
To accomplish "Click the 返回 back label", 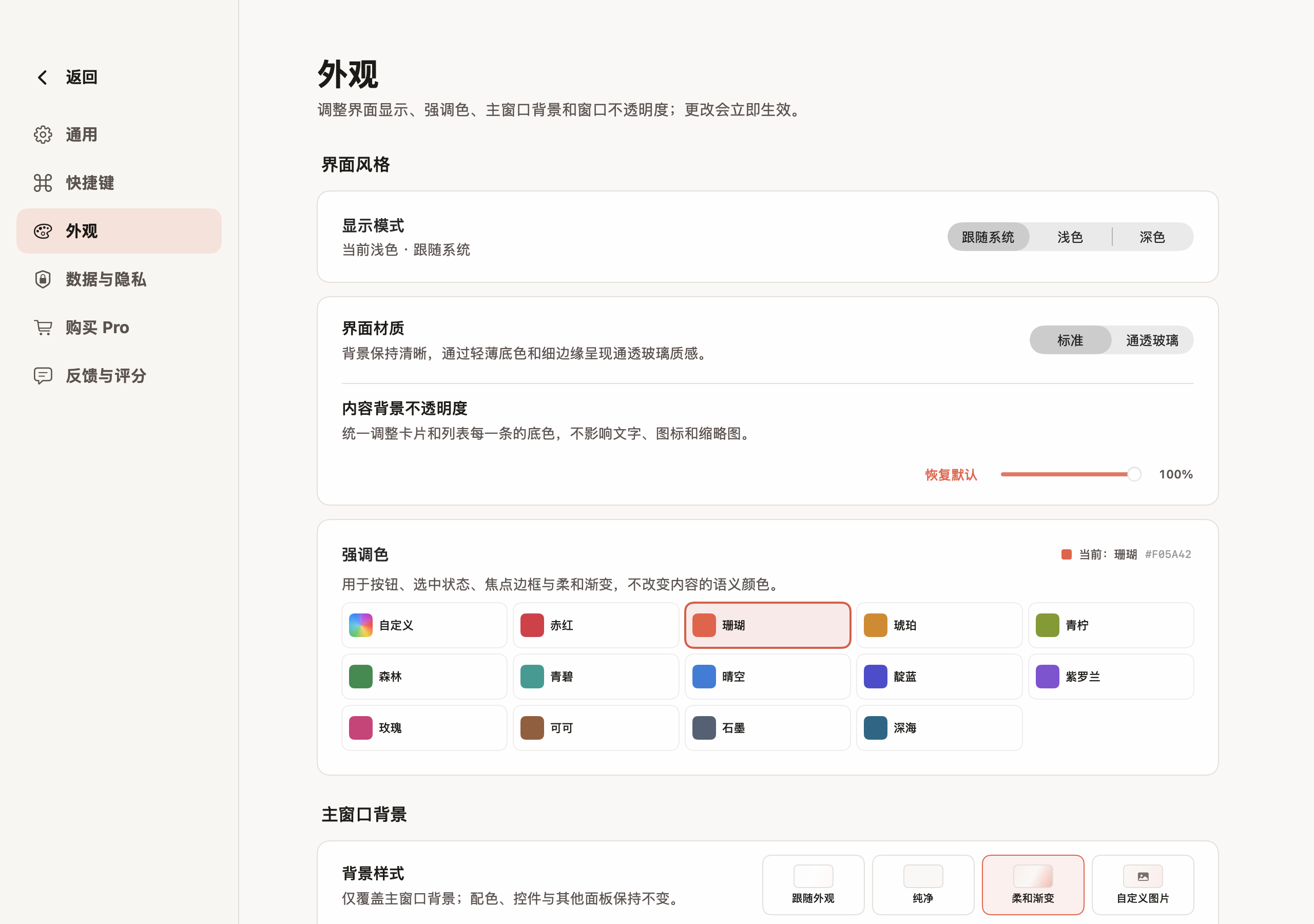I will pyautogui.click(x=81, y=78).
